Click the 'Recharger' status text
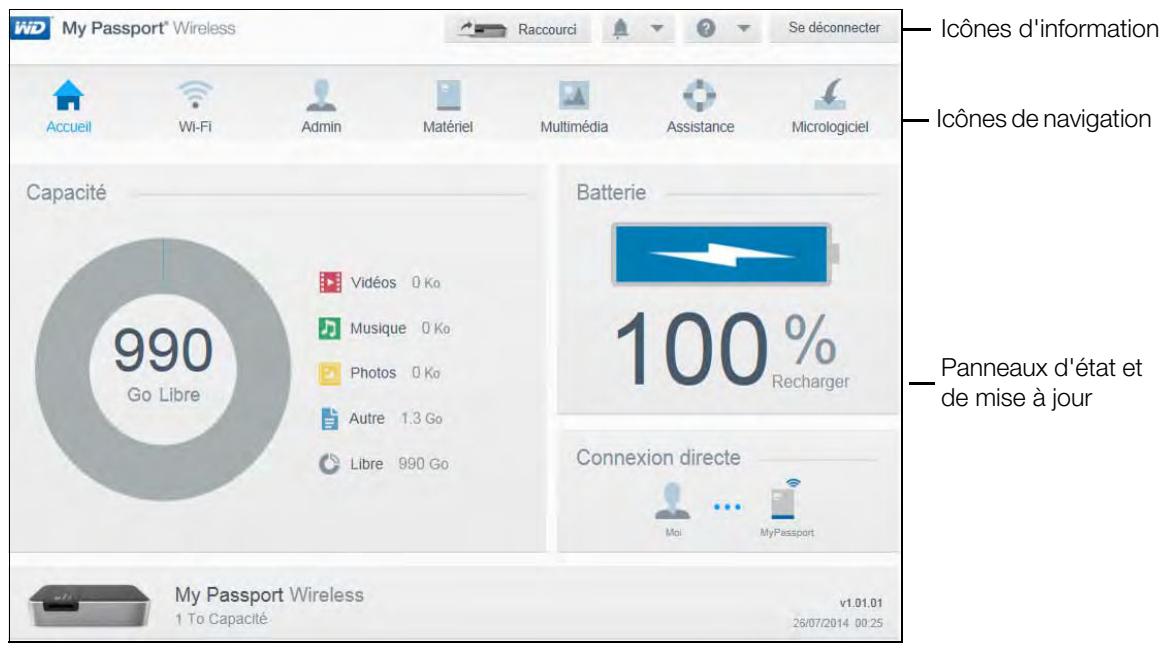 point(810,382)
